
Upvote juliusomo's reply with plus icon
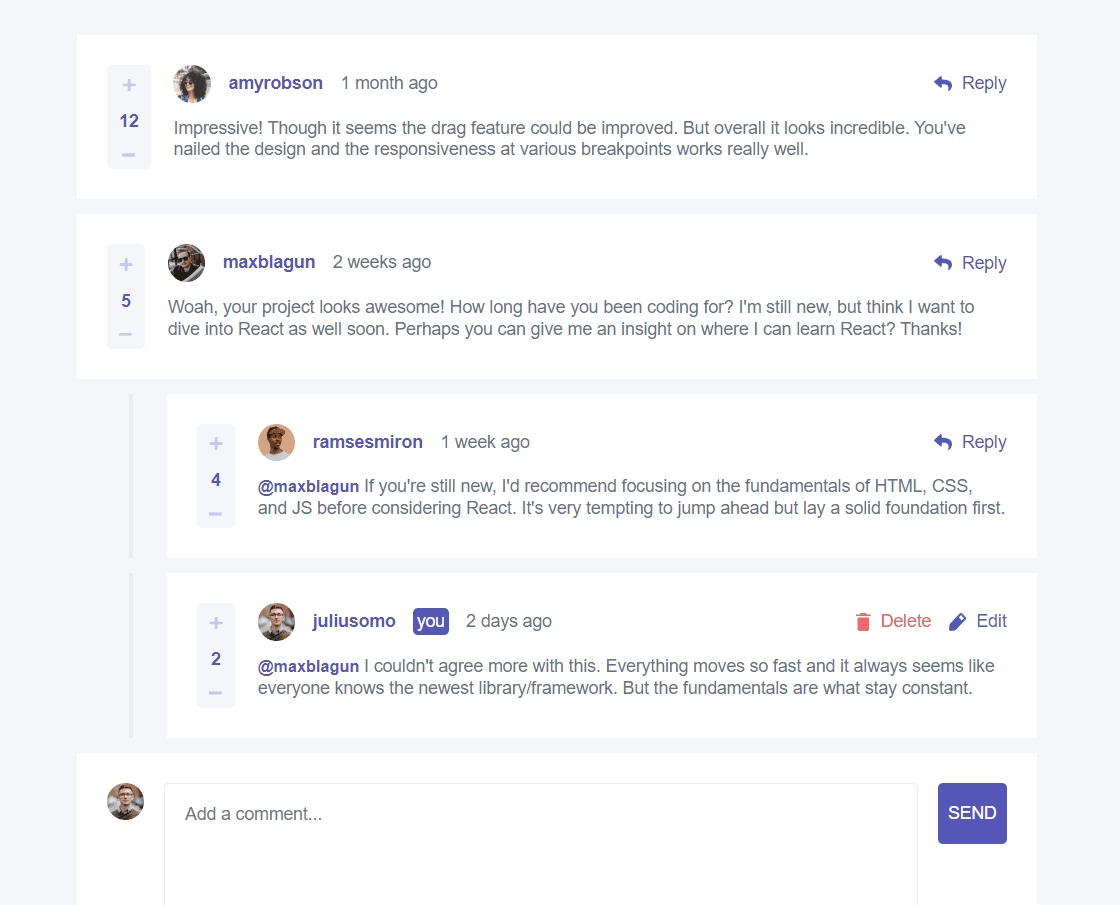tap(216, 623)
